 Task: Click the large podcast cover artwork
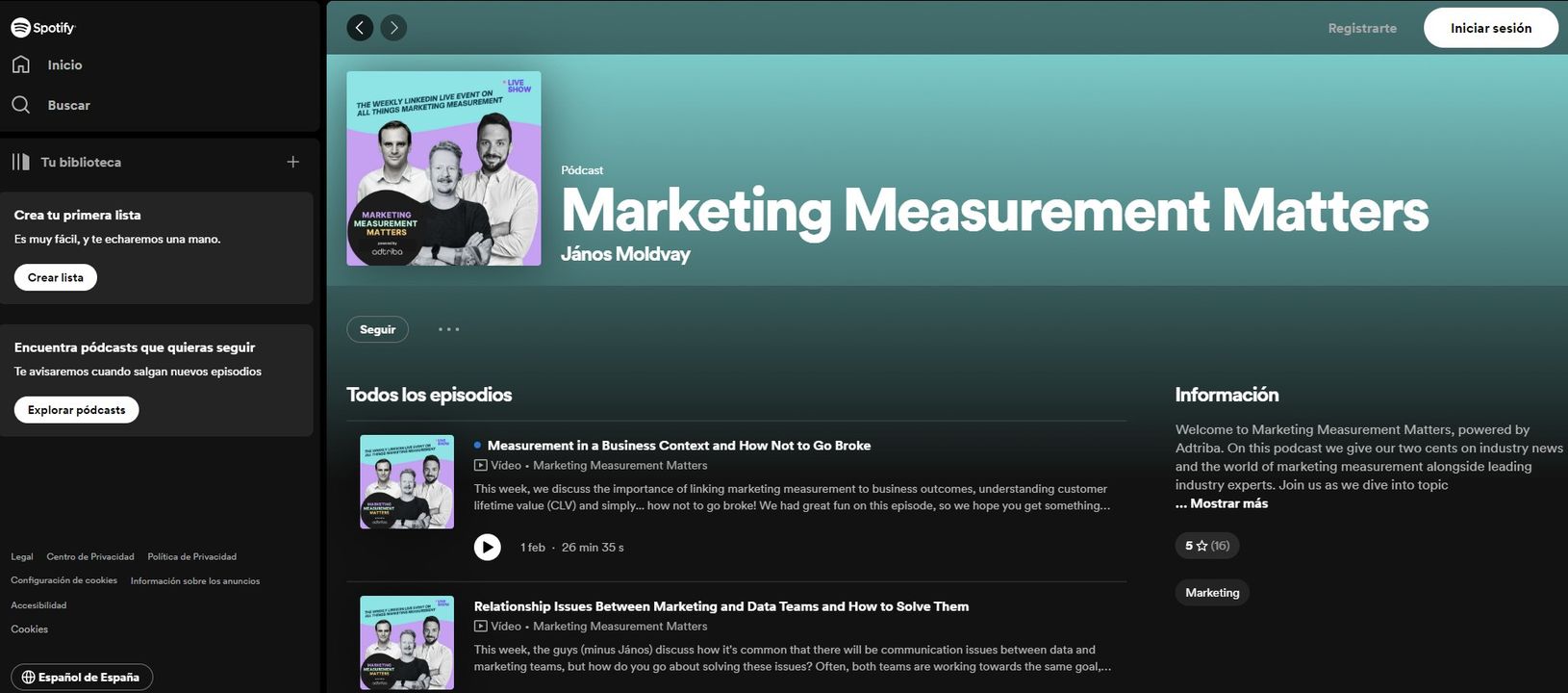[443, 168]
